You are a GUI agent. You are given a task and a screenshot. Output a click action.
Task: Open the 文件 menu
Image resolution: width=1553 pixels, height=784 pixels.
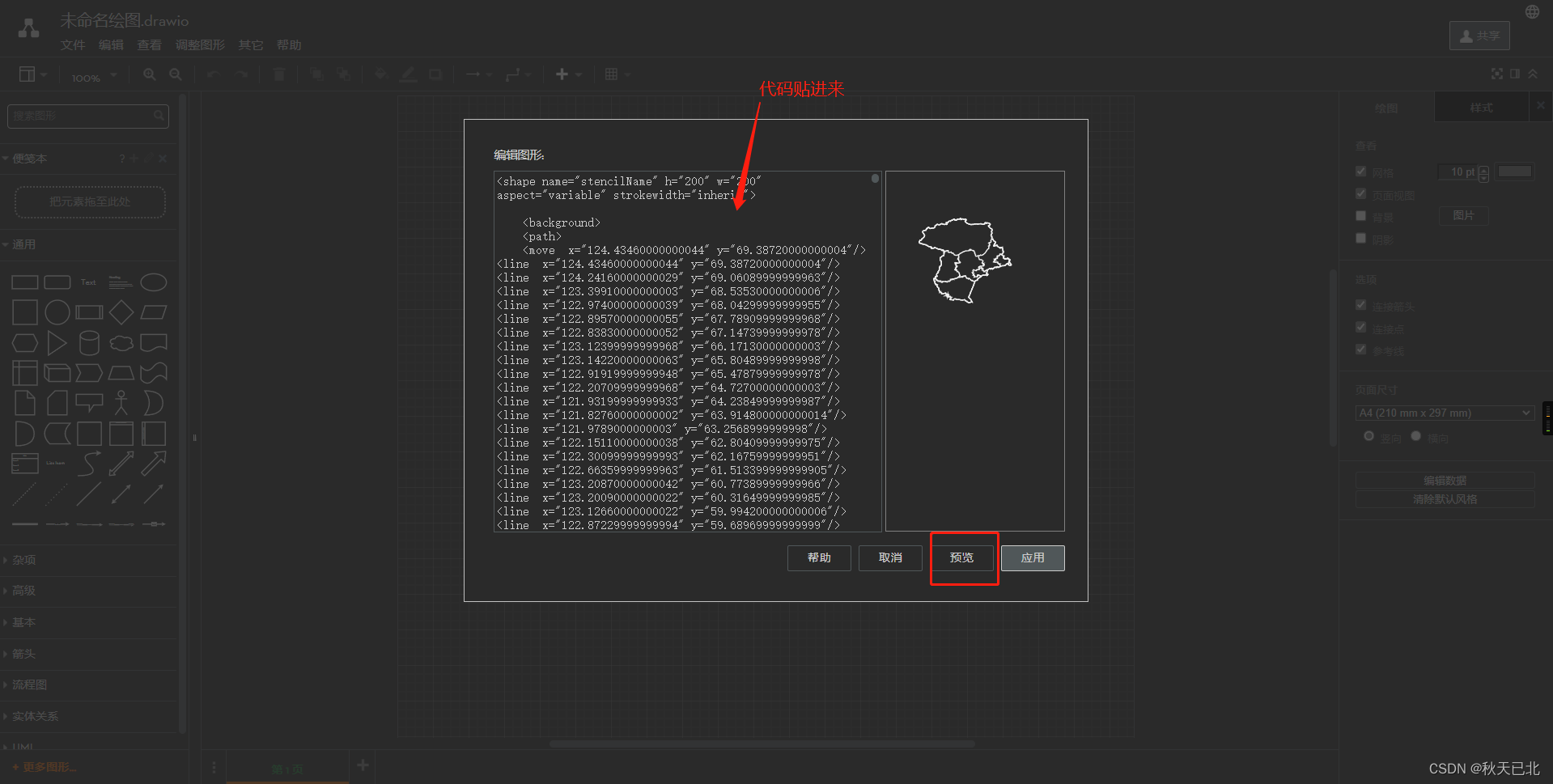72,44
